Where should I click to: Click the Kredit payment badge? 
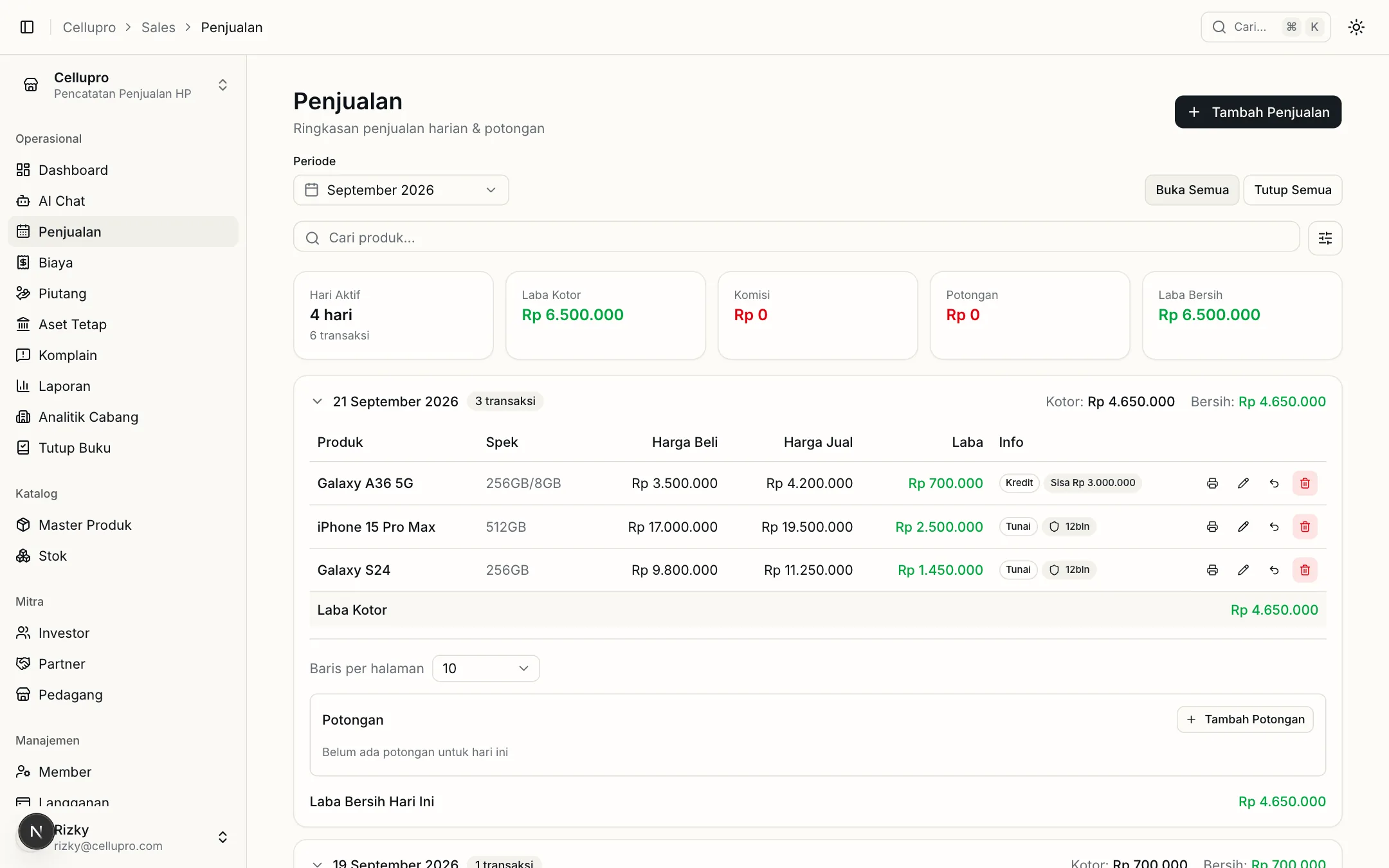tap(1019, 483)
